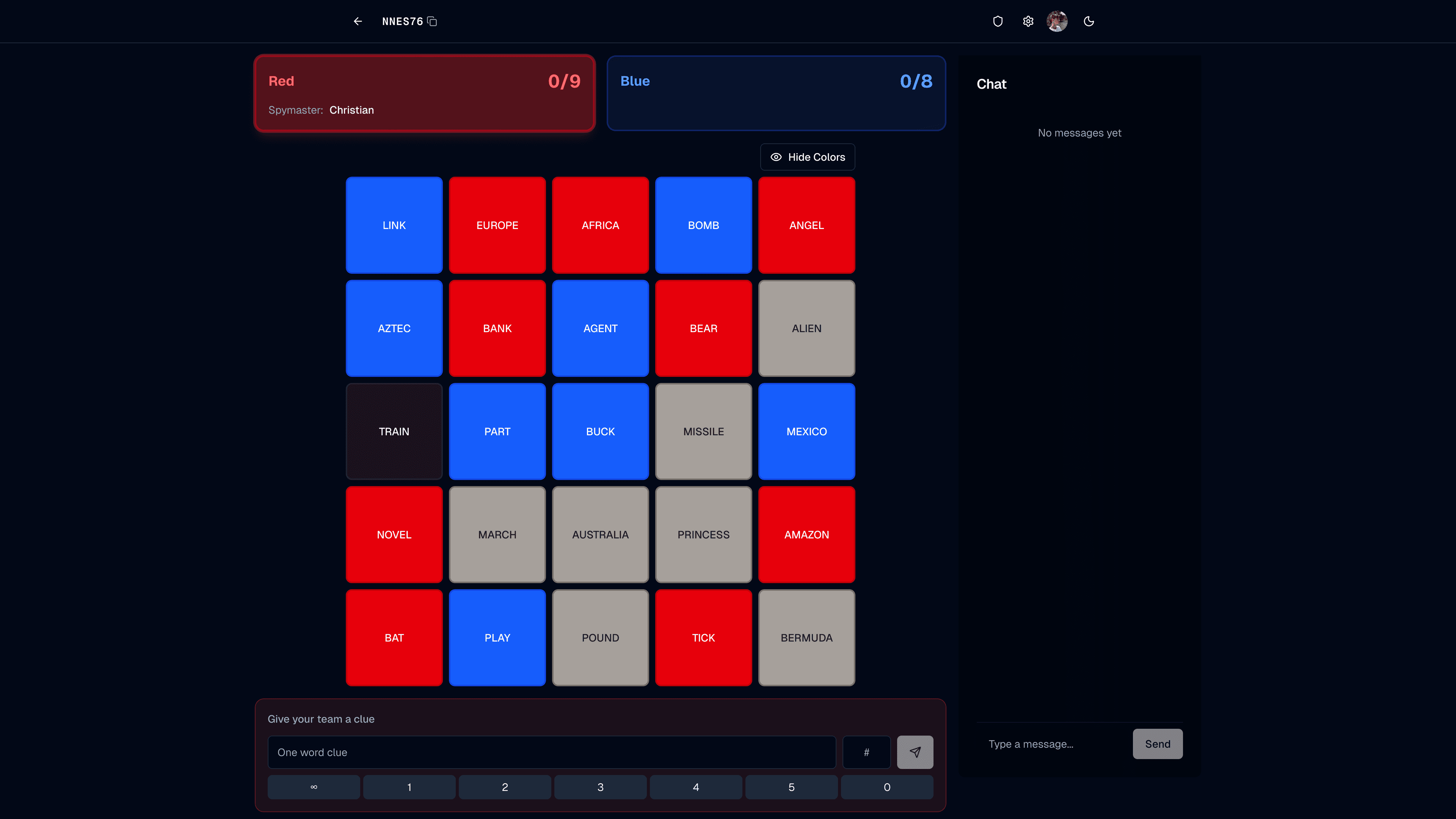Choose 0 as the clue count

click(x=886, y=787)
